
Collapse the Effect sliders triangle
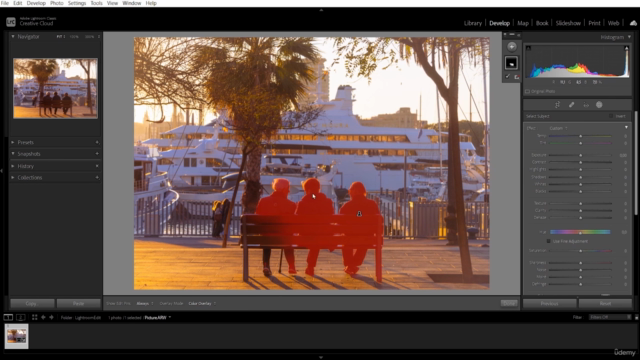626,128
